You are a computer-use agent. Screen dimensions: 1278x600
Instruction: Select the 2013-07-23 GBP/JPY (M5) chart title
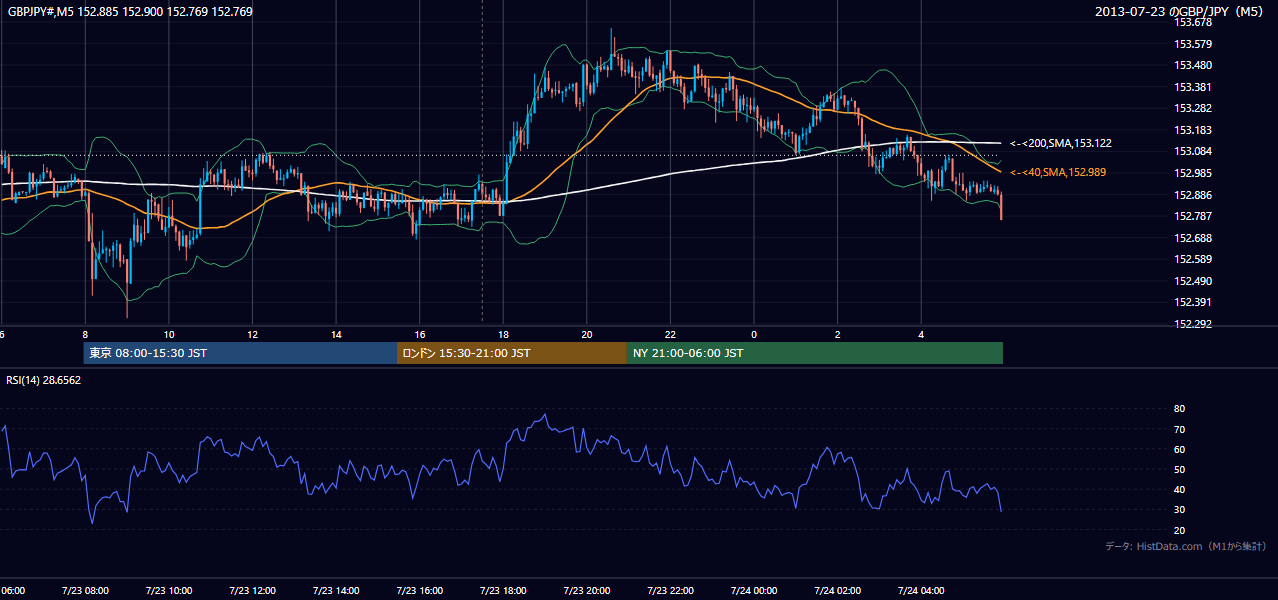click(x=1181, y=12)
